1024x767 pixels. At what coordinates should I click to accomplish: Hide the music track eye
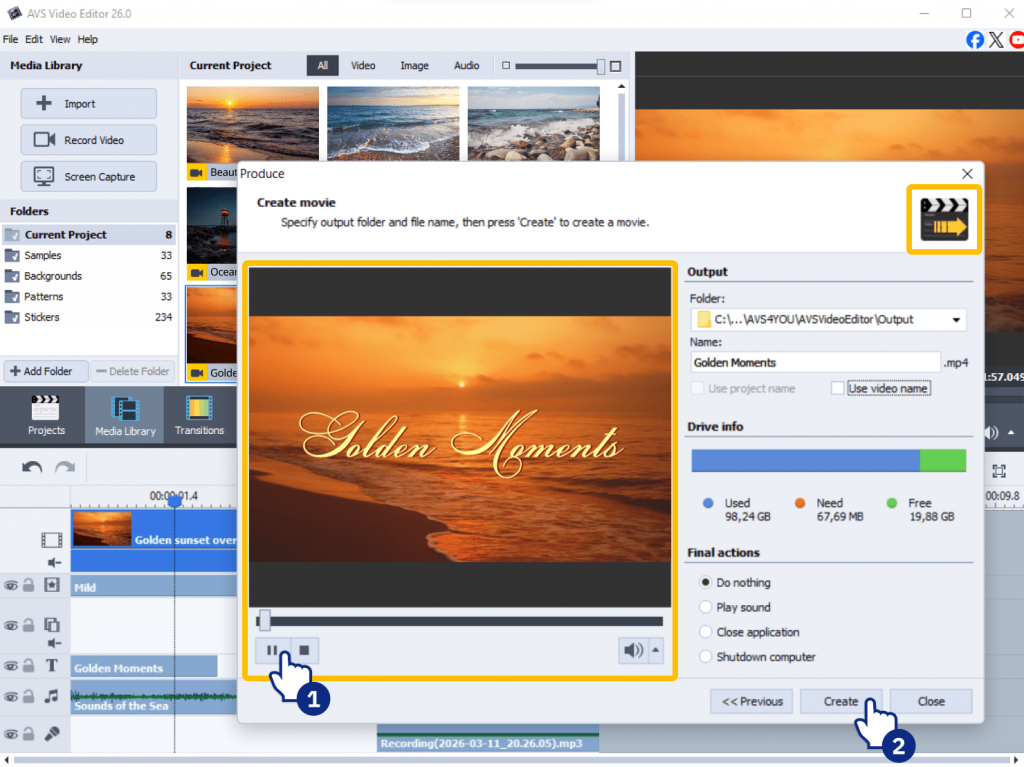(x=10, y=697)
